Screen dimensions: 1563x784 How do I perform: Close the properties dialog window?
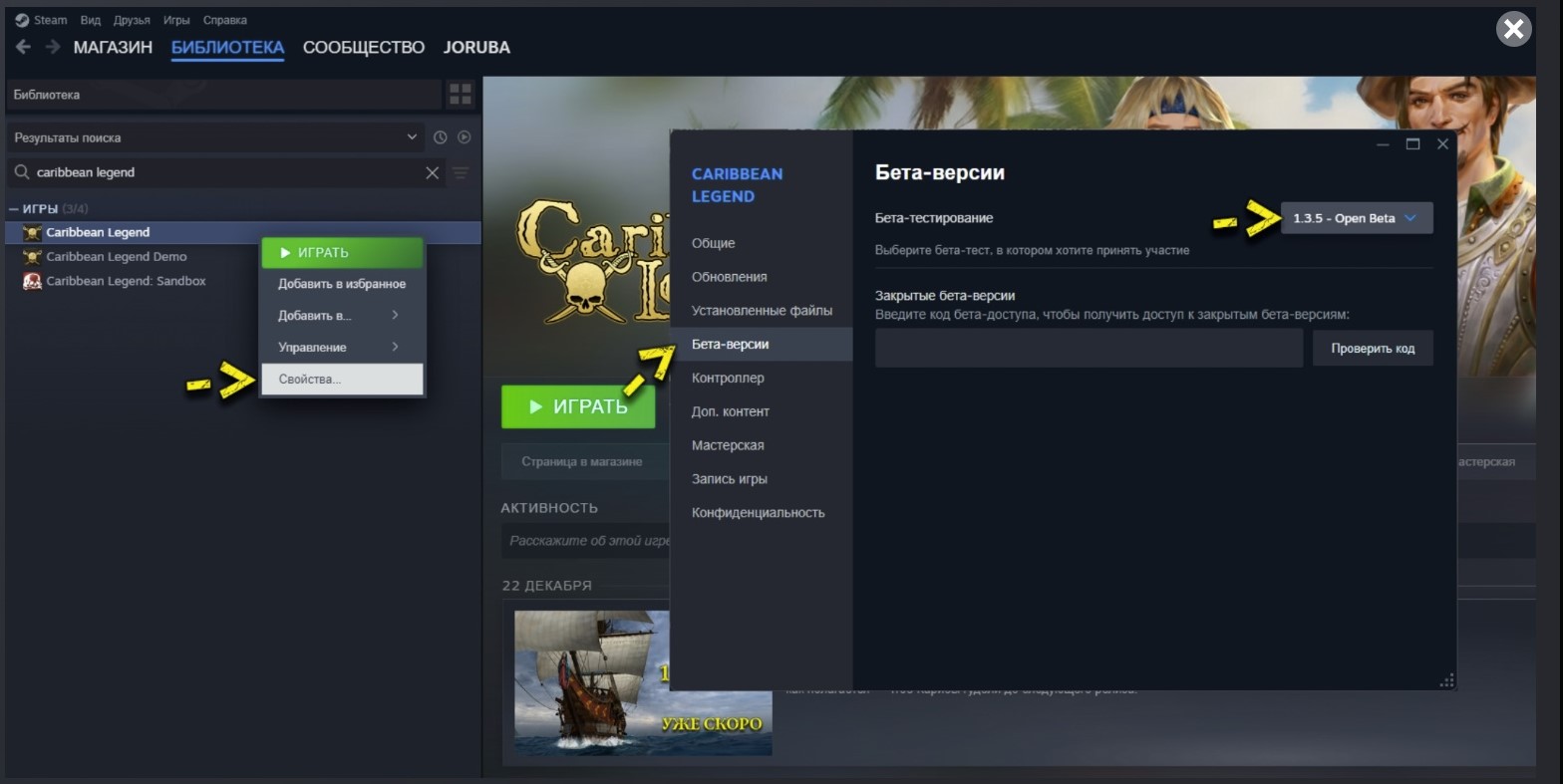click(x=1442, y=144)
